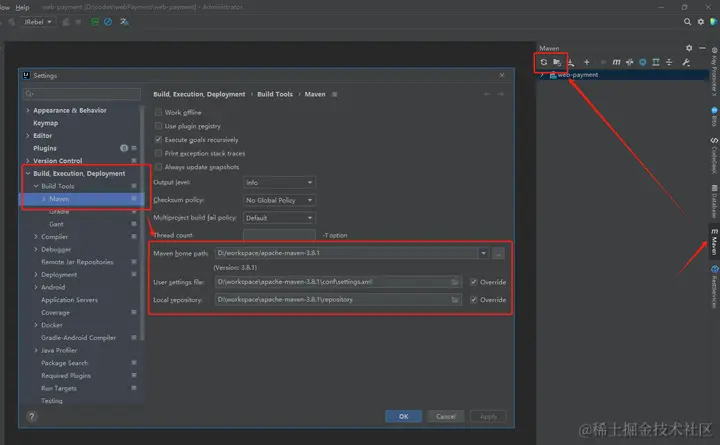Viewport: 720px width, 445px height.
Task: Collapse Build, Execution, Deployment node
Action: tap(28, 174)
